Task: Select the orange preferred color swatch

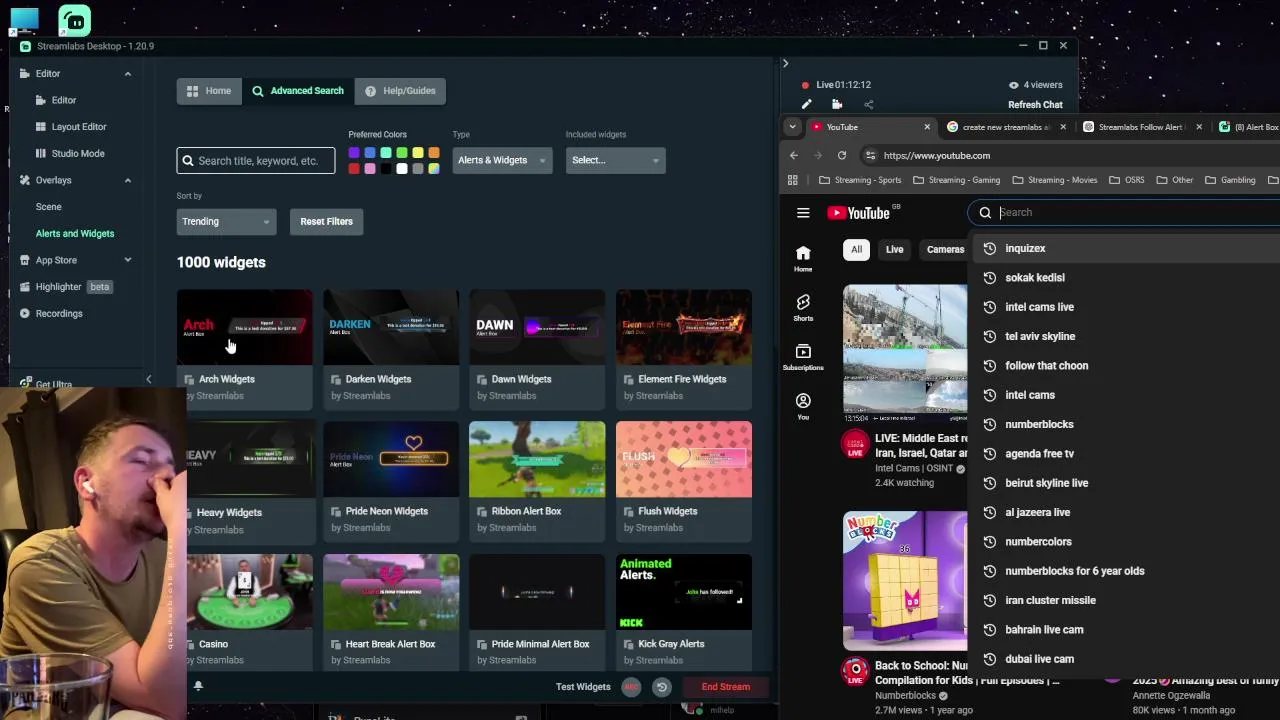Action: pos(434,153)
